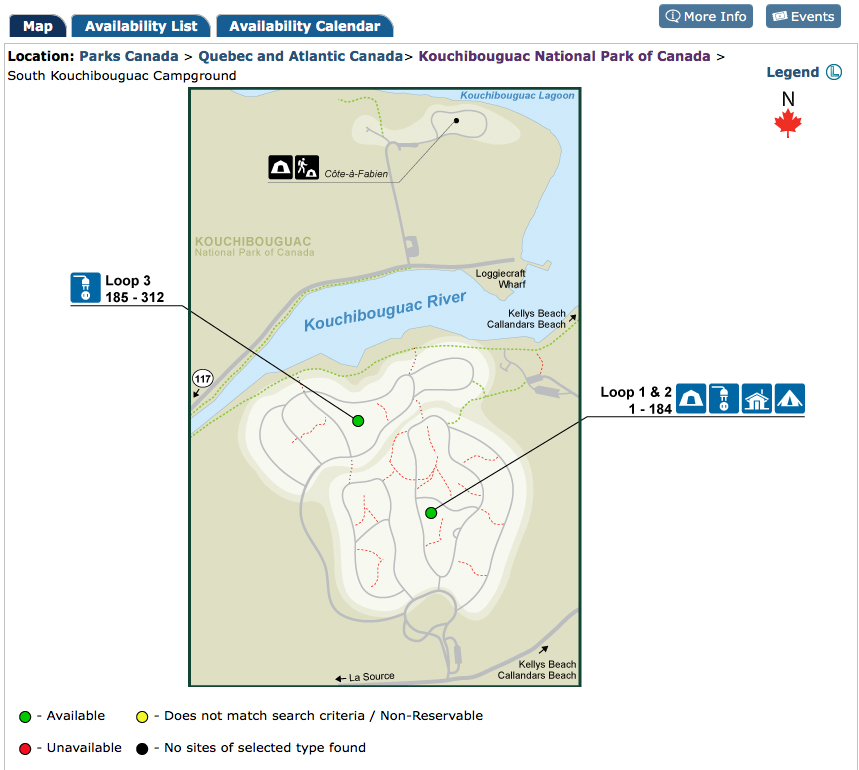859x770 pixels.
Task: Switch to the Map tab
Action: point(37,26)
